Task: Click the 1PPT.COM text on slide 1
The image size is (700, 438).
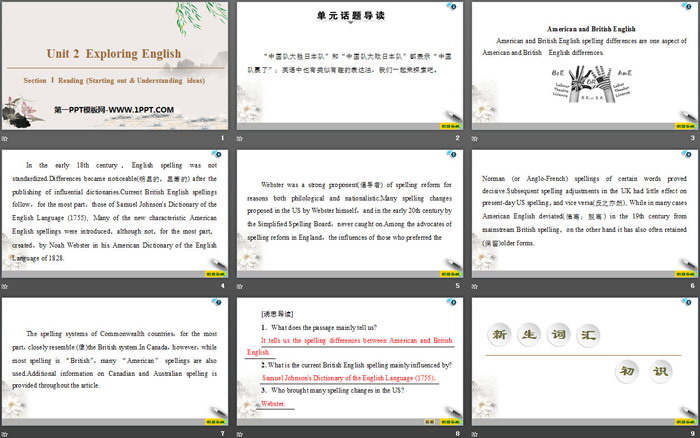Action: [114, 110]
